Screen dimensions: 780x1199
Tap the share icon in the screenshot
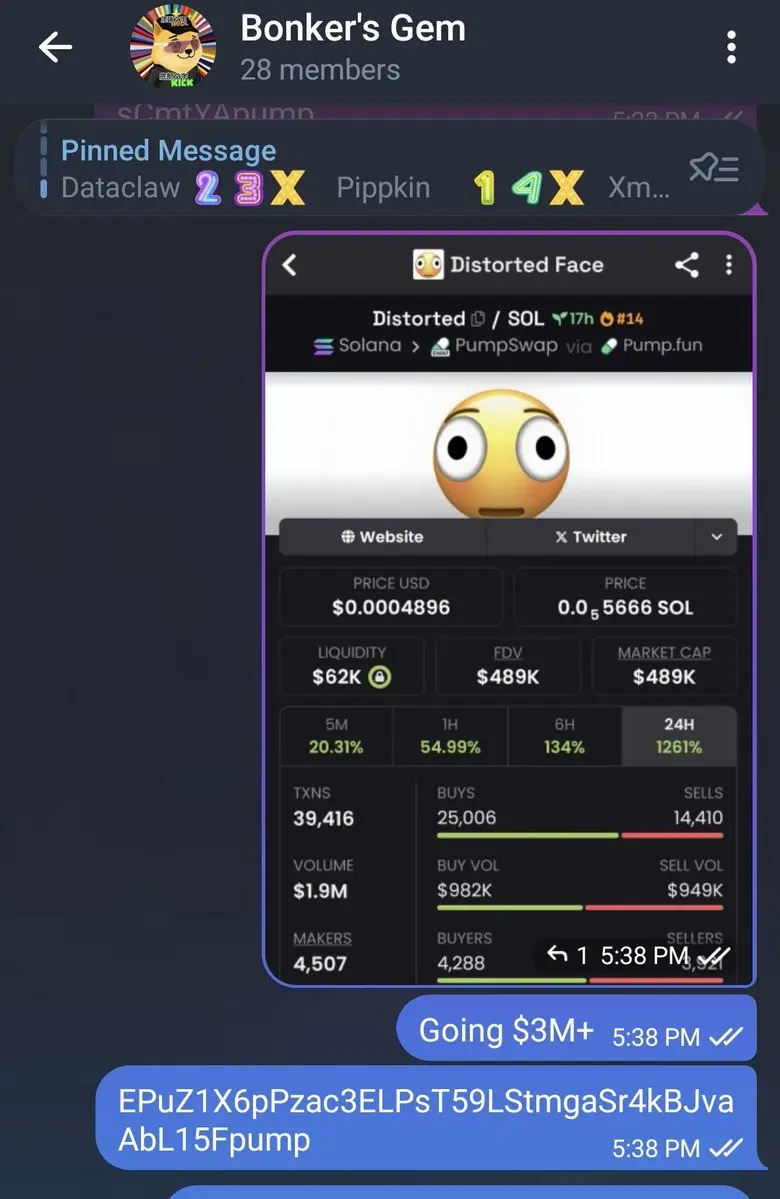tap(686, 265)
